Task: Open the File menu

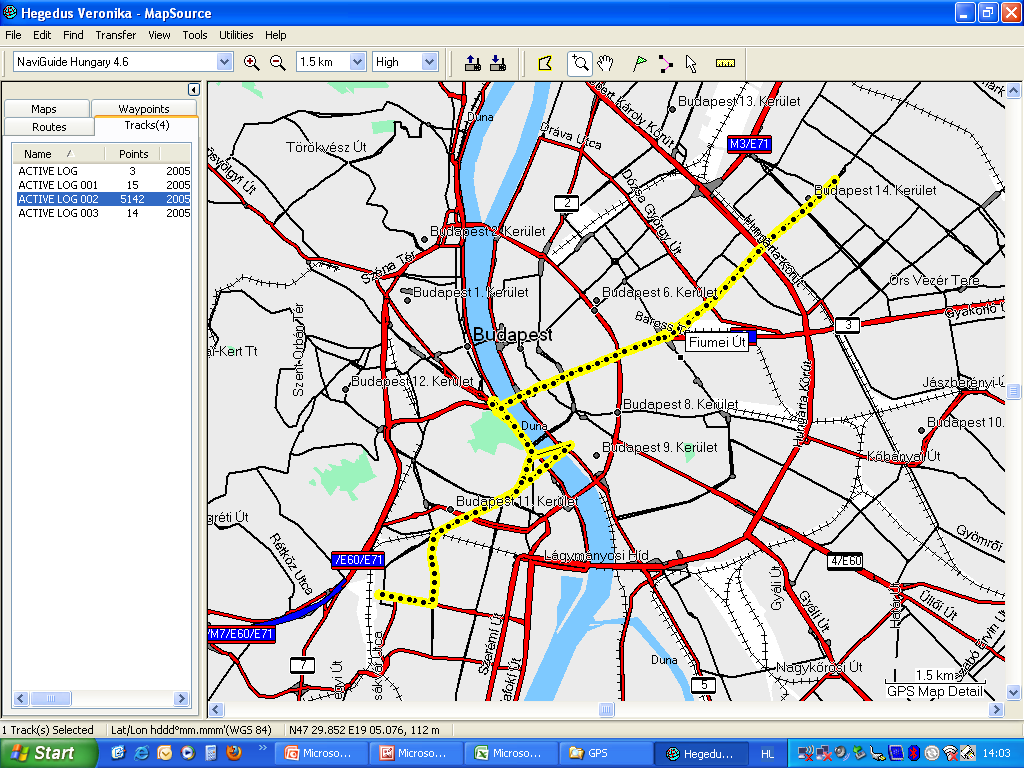Action: (x=13, y=35)
